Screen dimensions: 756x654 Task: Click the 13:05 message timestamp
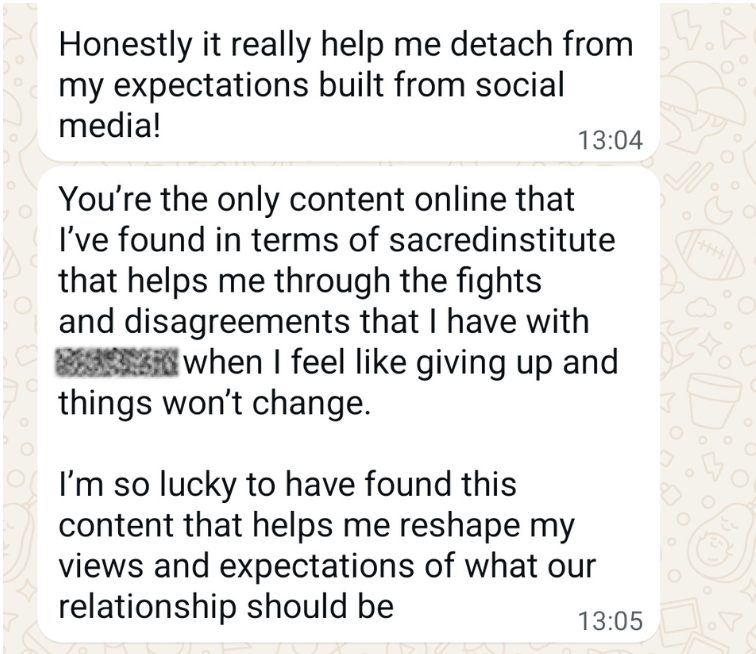tap(609, 620)
